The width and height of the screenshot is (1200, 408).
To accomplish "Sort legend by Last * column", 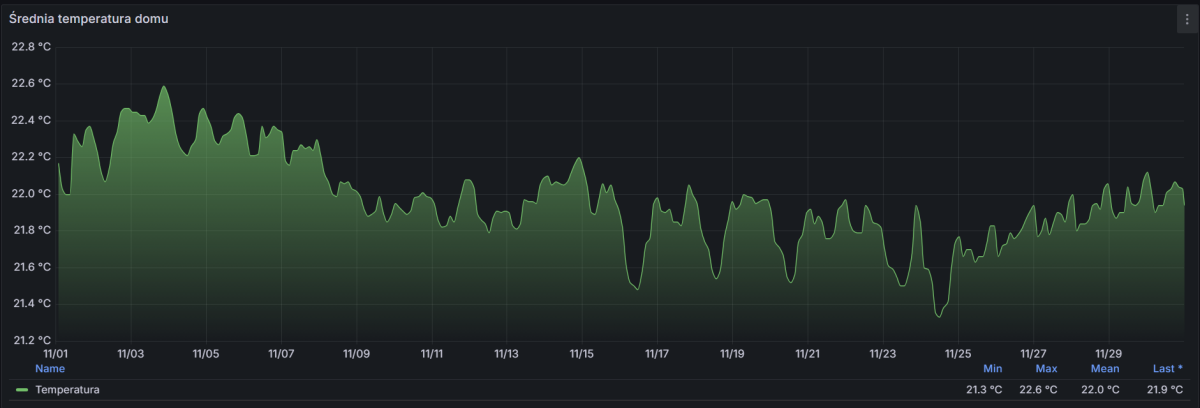I will click(x=1167, y=369).
